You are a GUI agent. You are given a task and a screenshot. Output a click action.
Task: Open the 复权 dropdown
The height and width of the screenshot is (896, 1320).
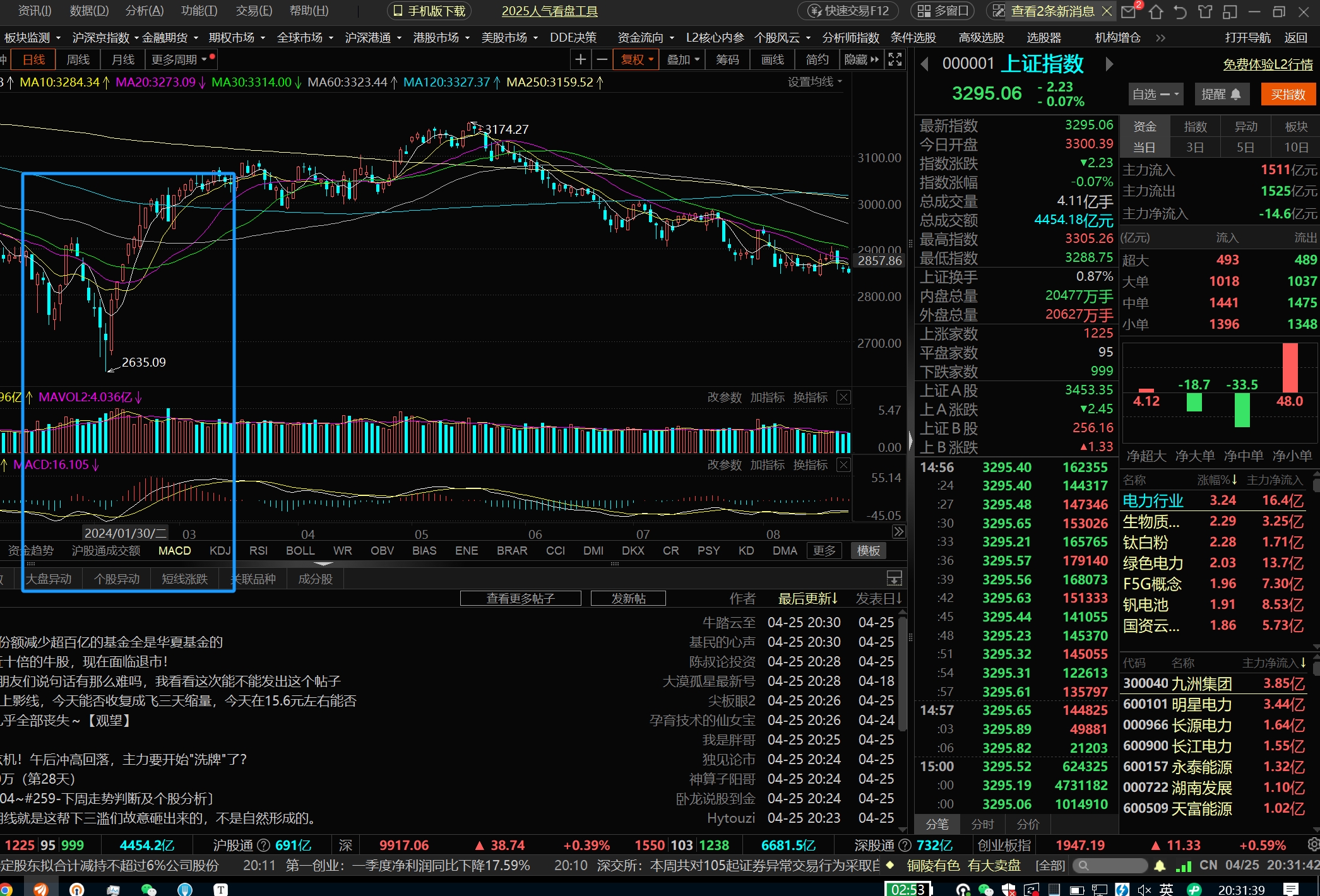(x=636, y=60)
